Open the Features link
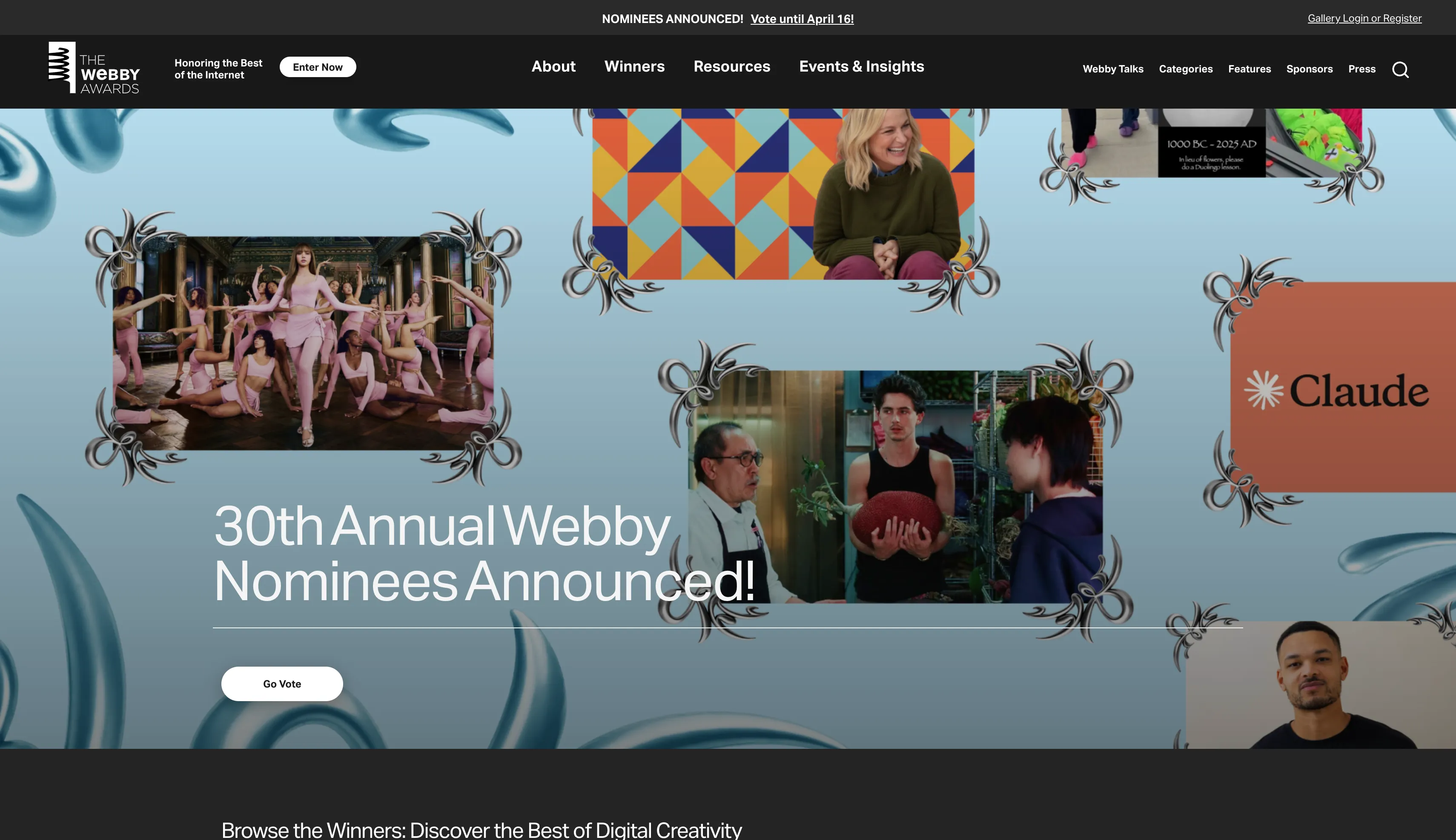The width and height of the screenshot is (1456, 840). [1249, 69]
